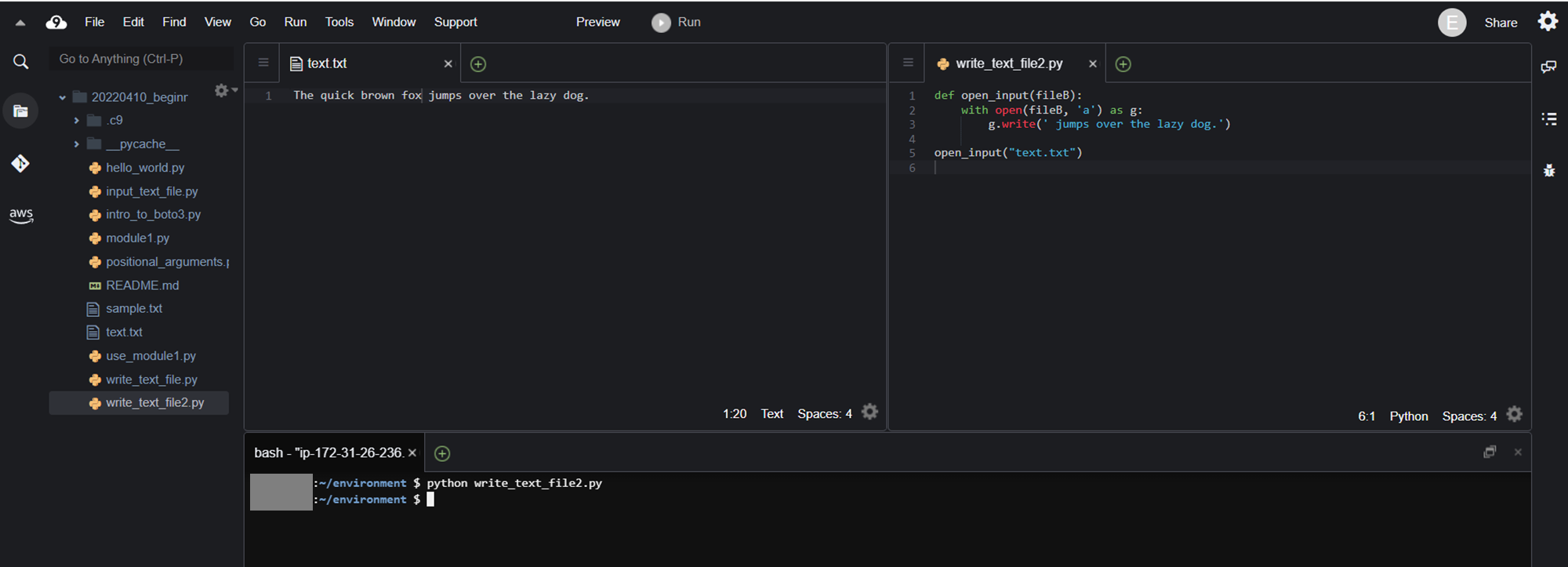Open the AWS toolkit sidebar icon
The image size is (1568, 567).
(x=21, y=215)
